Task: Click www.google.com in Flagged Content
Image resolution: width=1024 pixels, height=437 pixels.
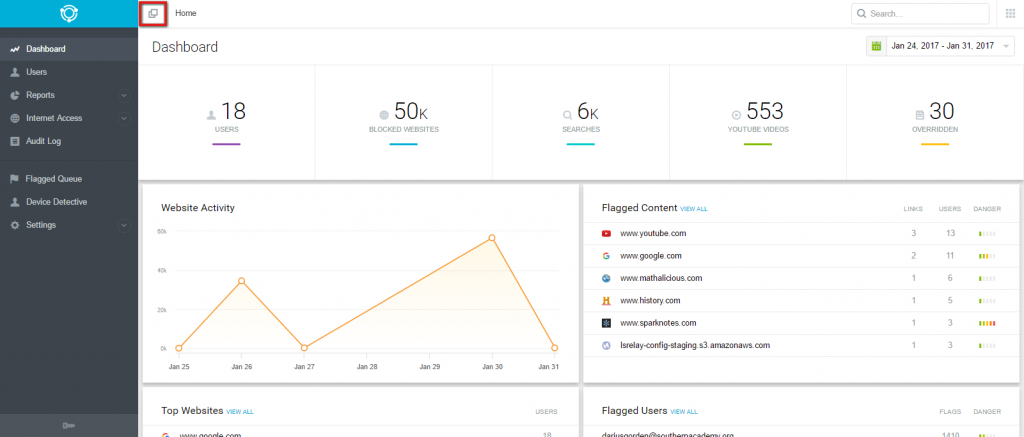Action: click(x=651, y=256)
